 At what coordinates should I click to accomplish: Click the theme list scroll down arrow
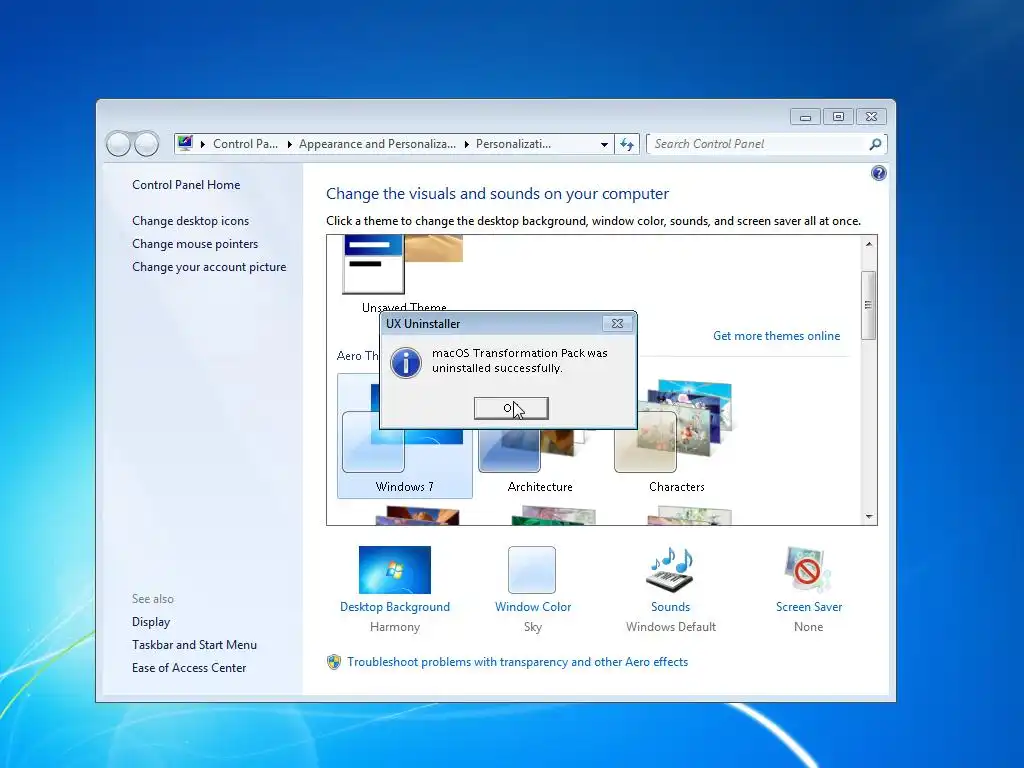click(869, 516)
